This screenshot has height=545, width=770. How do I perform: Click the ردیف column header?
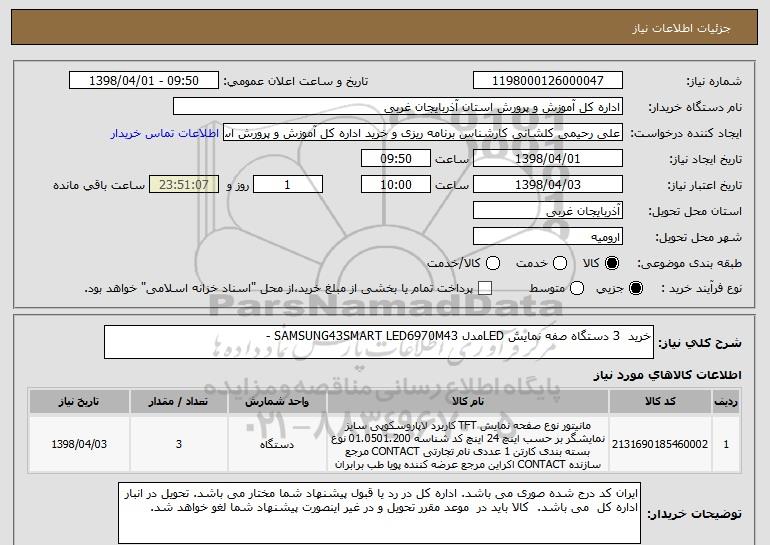point(726,402)
